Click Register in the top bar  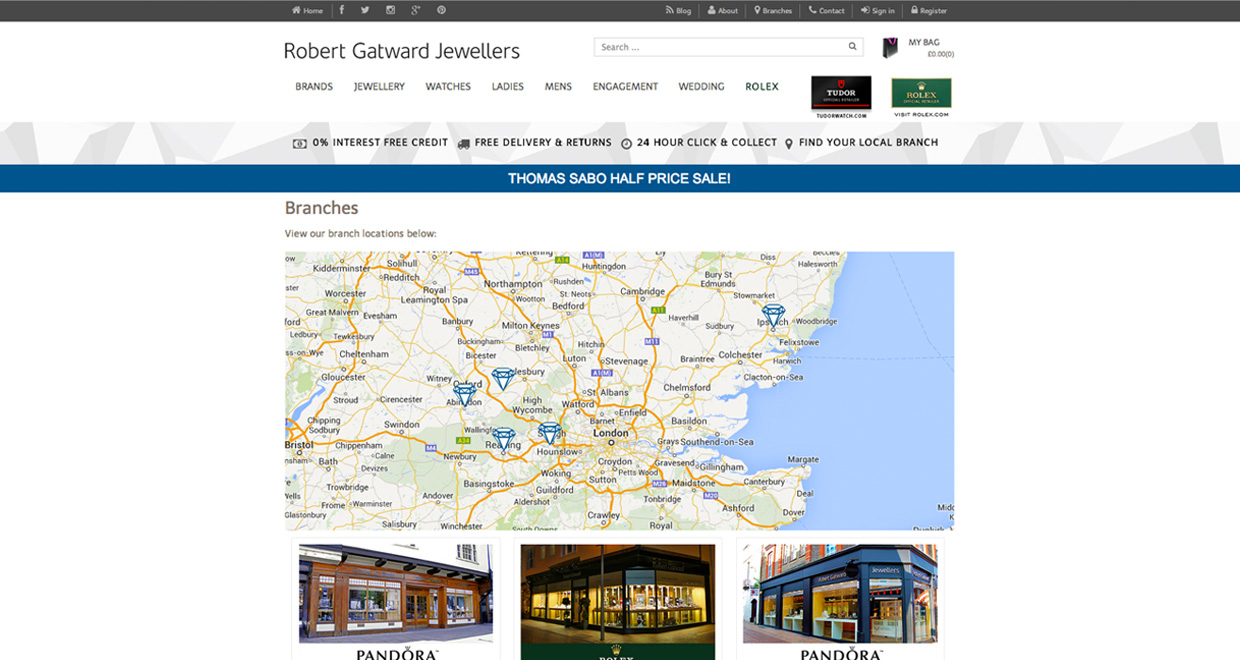(x=929, y=10)
